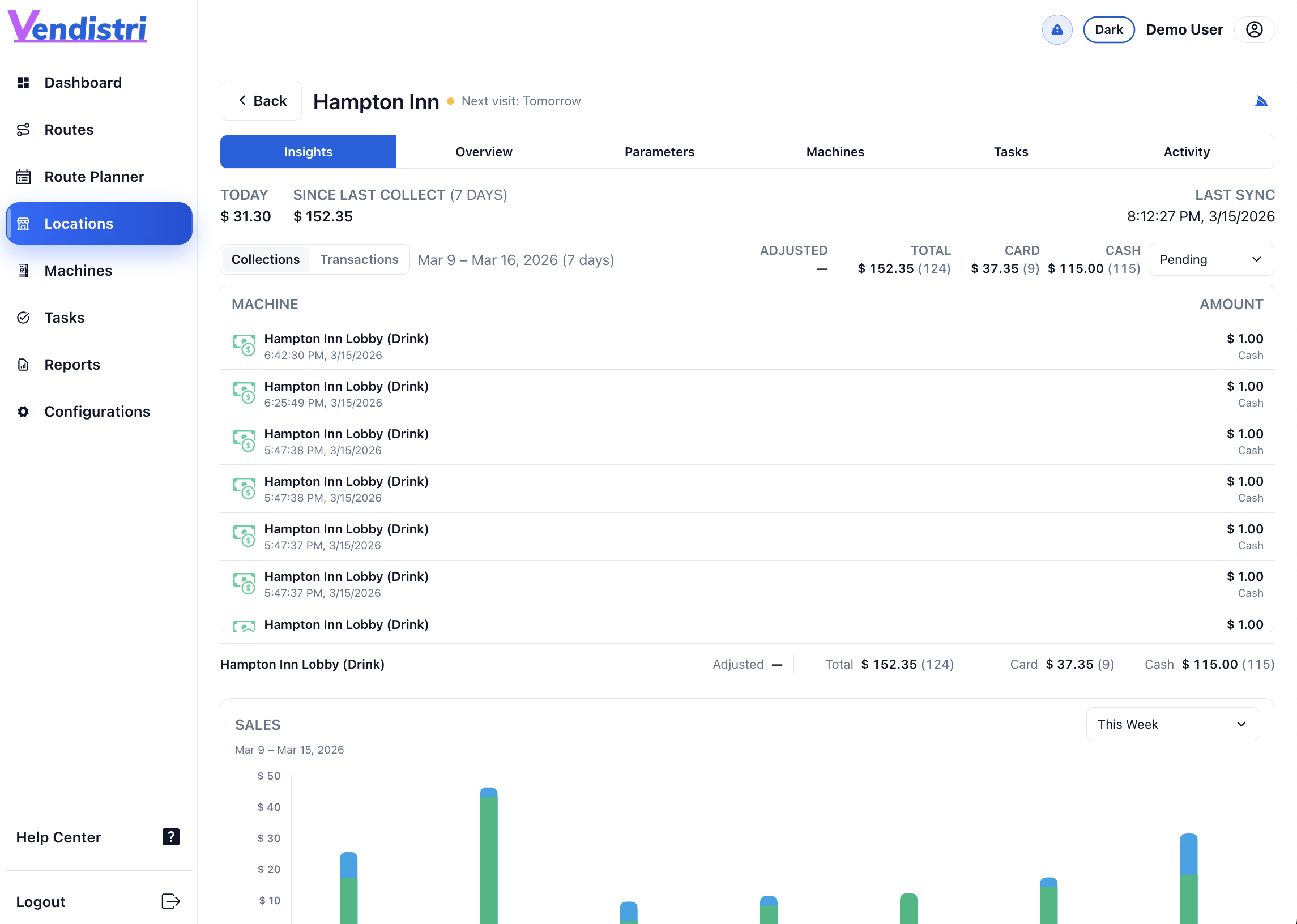The height and width of the screenshot is (924, 1297).
Task: Open Reports from the sidebar icon
Action: coord(23,364)
